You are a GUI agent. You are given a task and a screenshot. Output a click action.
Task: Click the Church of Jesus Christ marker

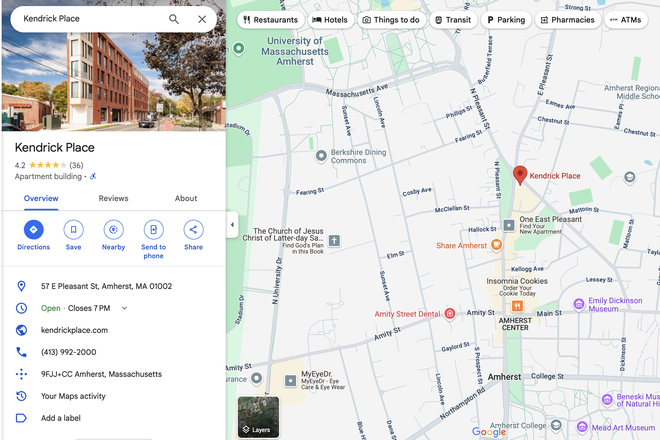(x=335, y=241)
